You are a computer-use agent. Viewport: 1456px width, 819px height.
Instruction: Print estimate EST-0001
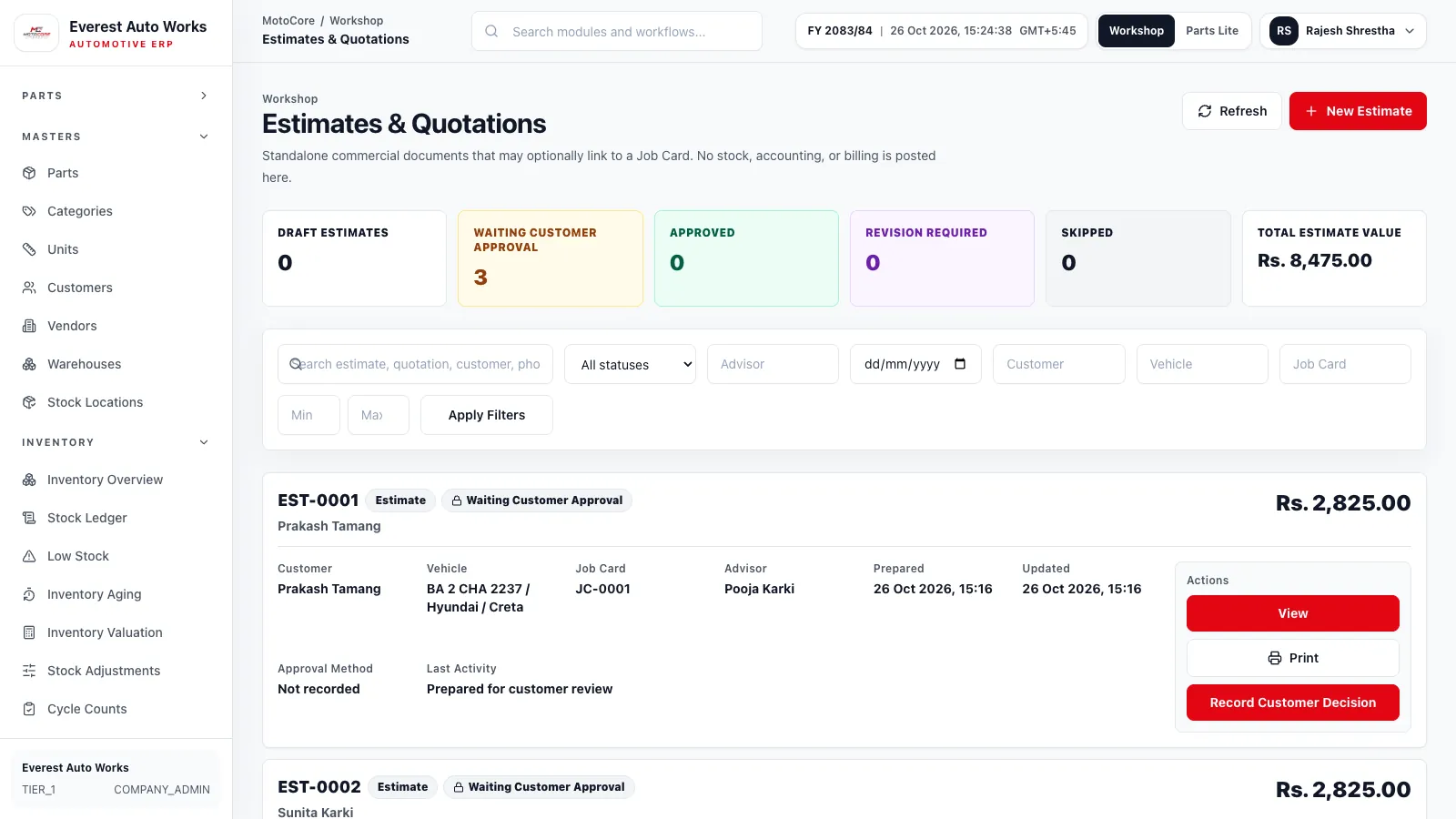(1292, 658)
